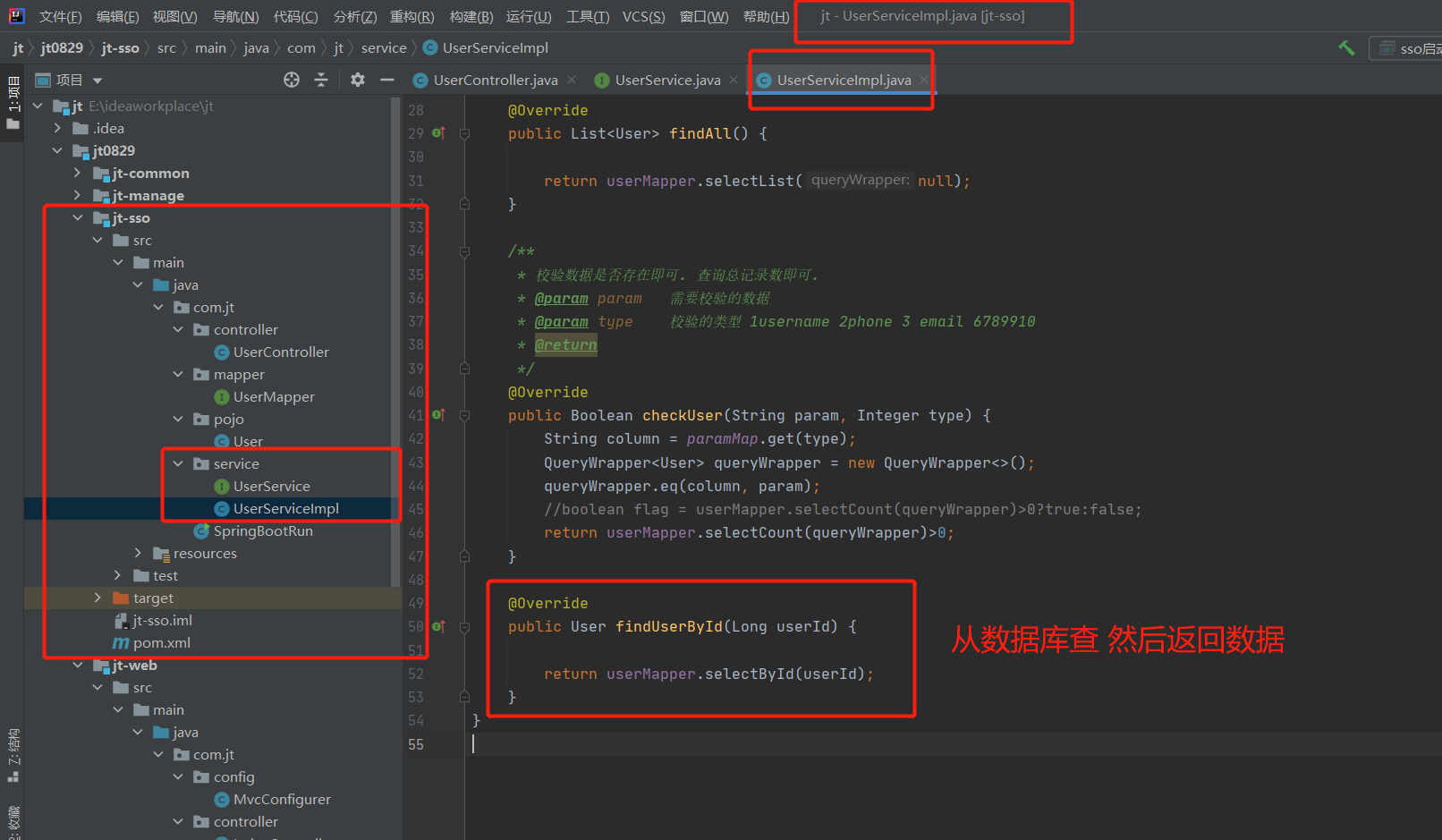The image size is (1442, 840).
Task: Open the 文件(F) menu
Action: [61, 17]
